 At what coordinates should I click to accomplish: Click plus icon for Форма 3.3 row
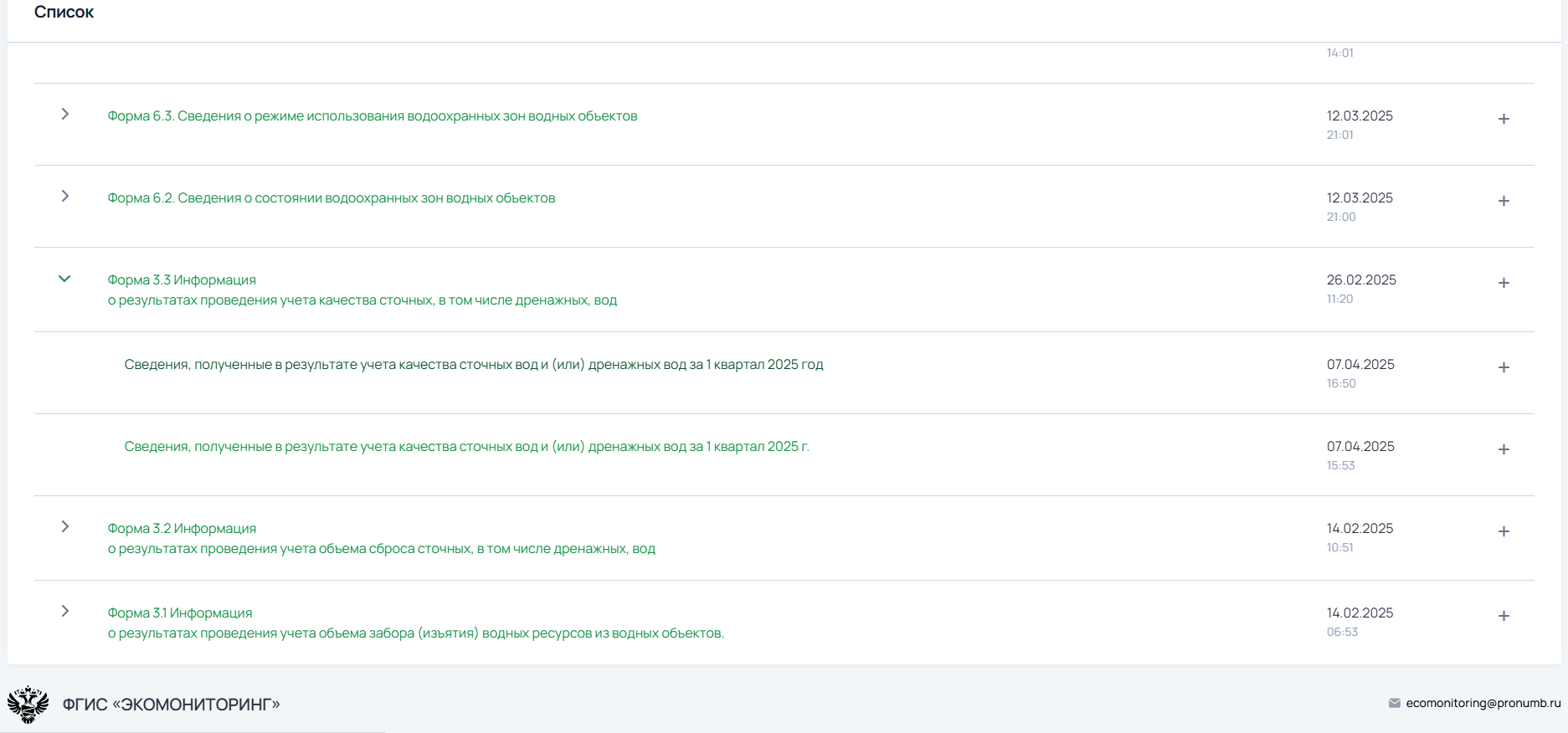click(x=1504, y=283)
